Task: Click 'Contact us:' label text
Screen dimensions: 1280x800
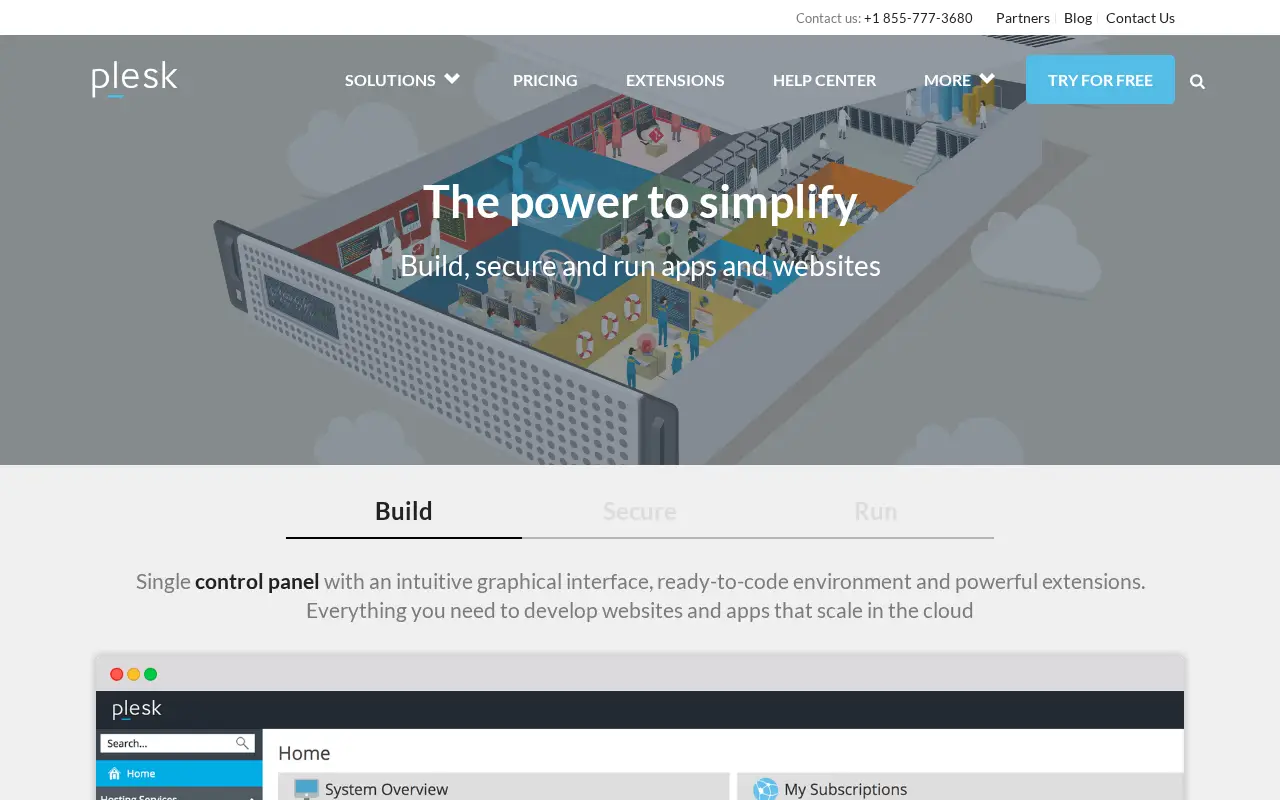Action: (x=828, y=18)
